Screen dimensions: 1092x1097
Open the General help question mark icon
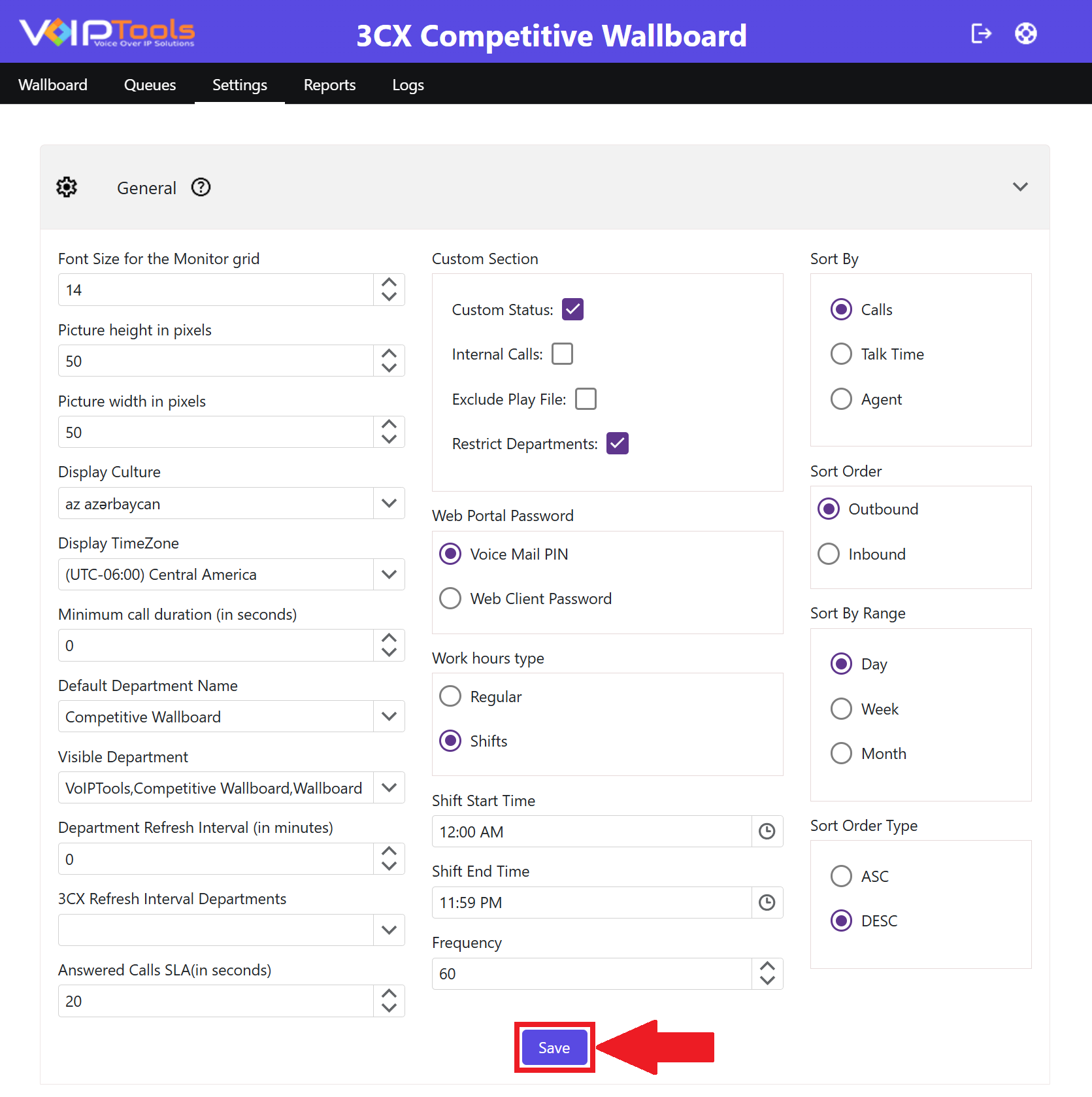coord(201,188)
